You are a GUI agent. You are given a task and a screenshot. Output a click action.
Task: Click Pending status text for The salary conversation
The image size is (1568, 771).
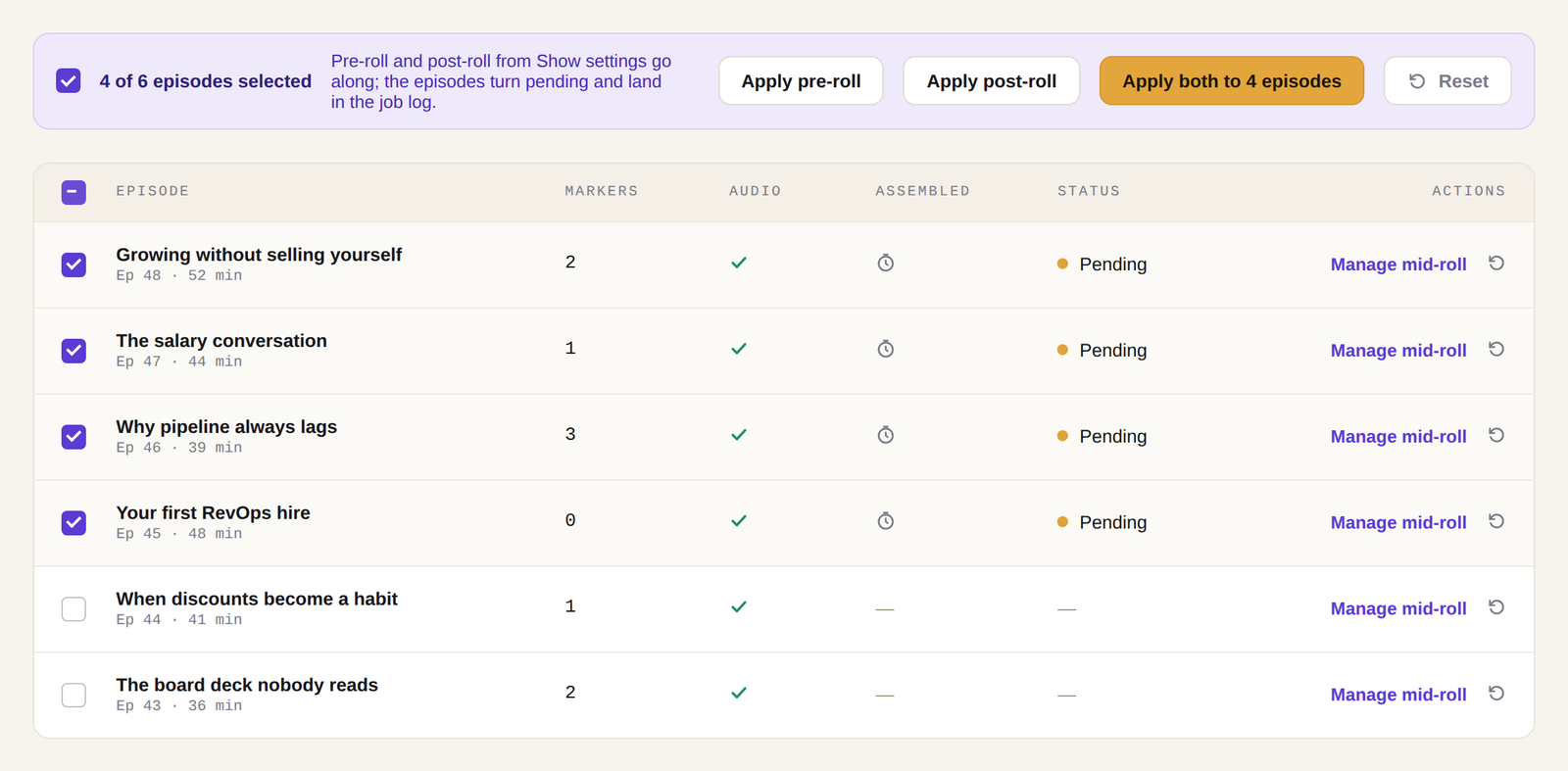click(x=1113, y=351)
